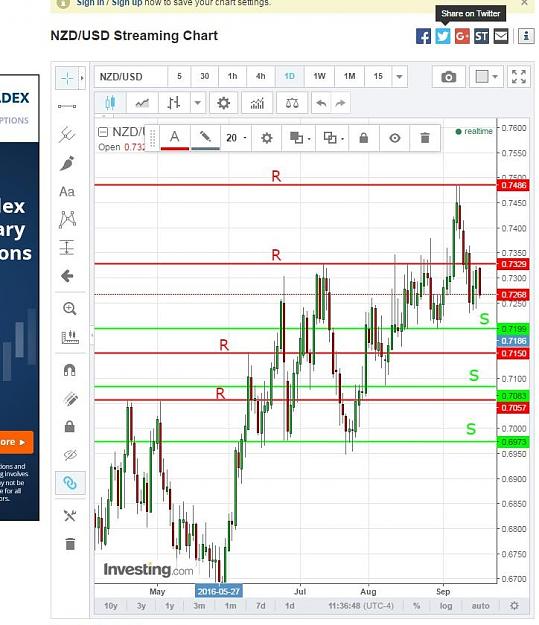This screenshot has height=625, width=539.
Task: Change text color via A swatch
Action: point(175,138)
